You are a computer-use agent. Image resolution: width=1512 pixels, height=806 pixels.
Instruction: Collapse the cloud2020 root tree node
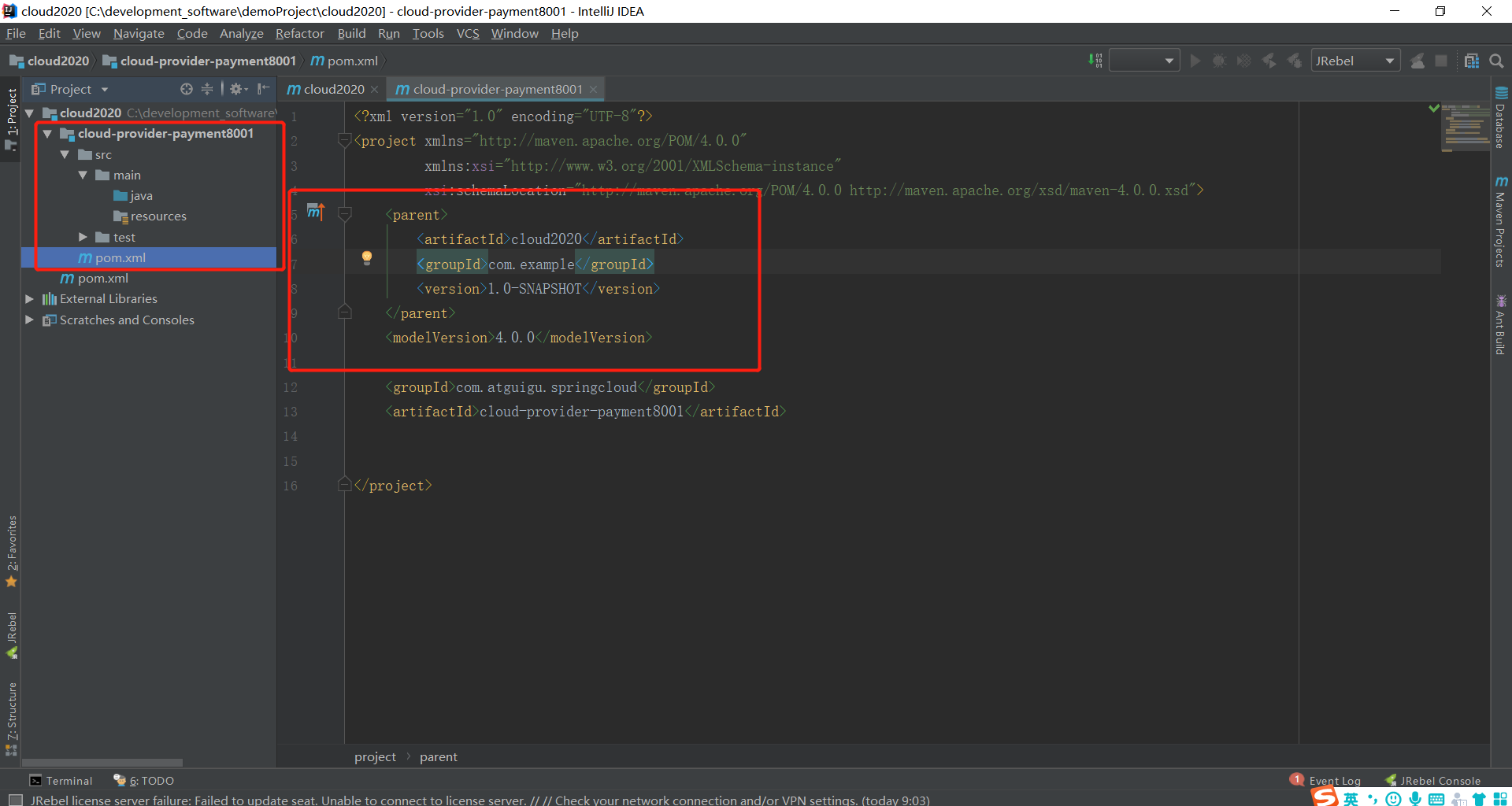[x=29, y=113]
